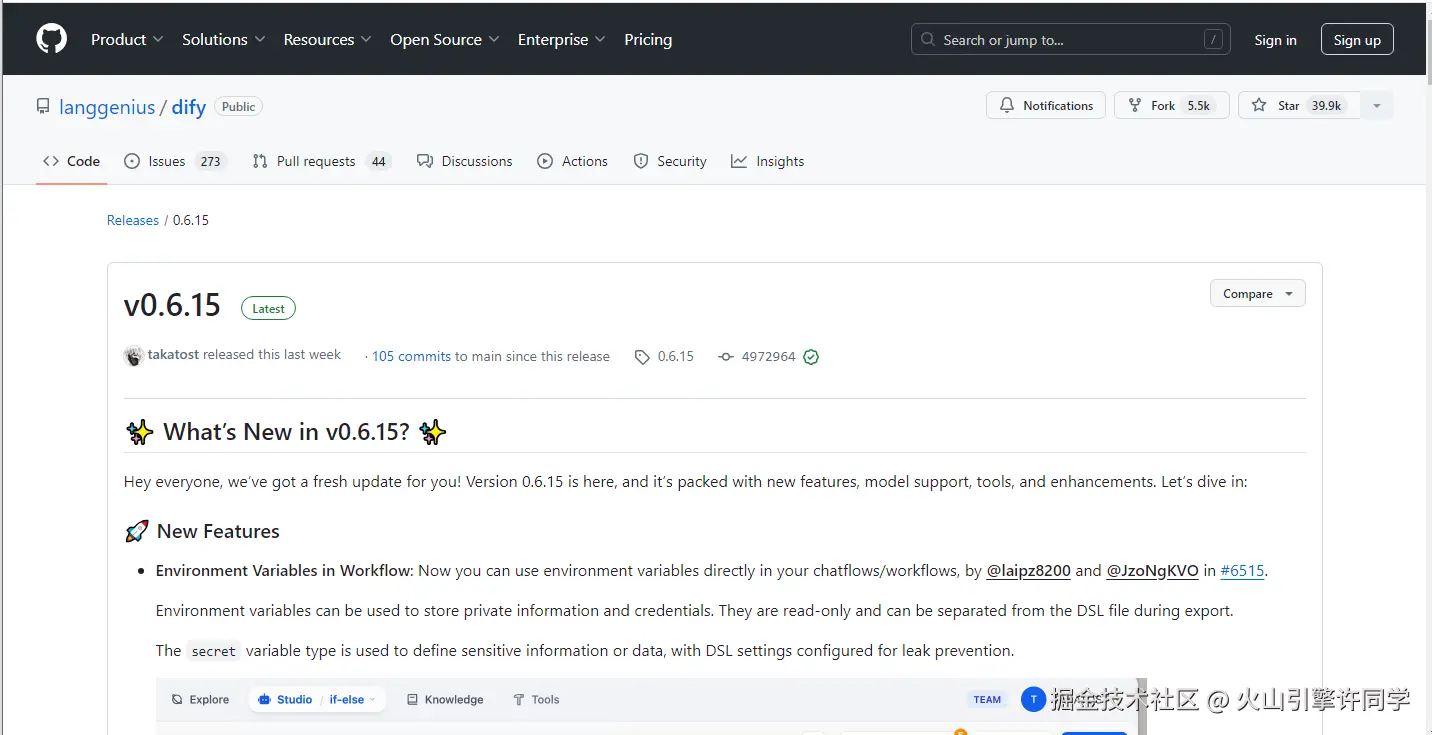Expand the Enterprise menu
The image size is (1432, 735).
tap(561, 39)
